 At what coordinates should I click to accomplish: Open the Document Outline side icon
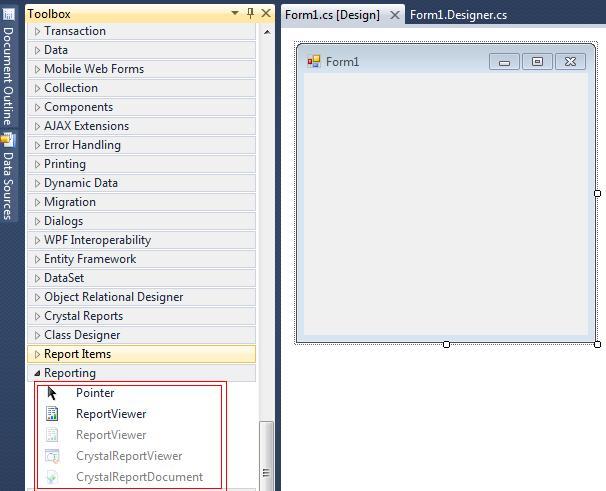[x=9, y=14]
